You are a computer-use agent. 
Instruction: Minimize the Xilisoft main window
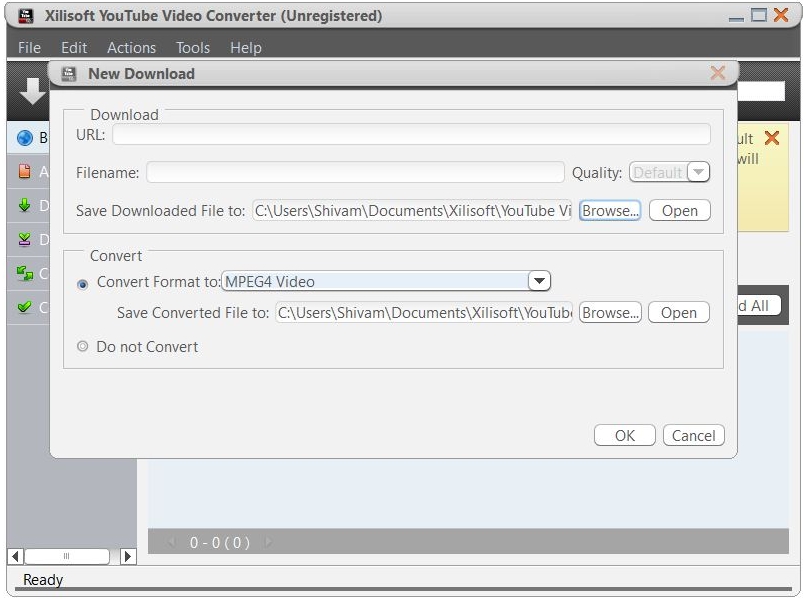click(736, 18)
